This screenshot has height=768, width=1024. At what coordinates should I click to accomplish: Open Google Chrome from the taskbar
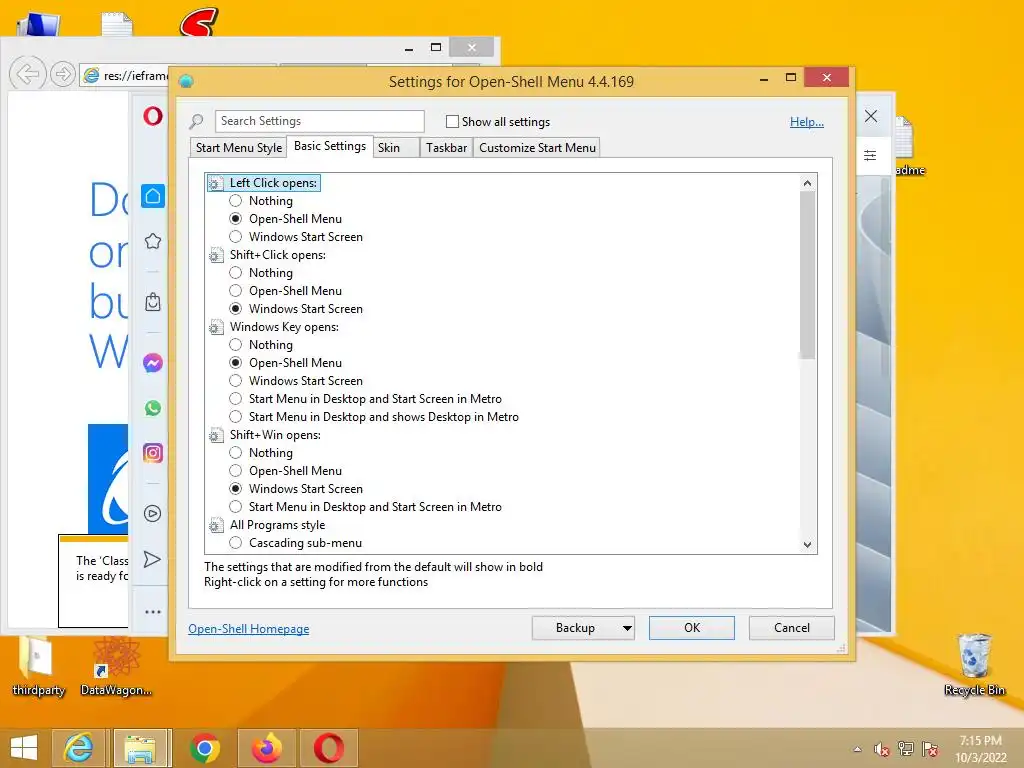(204, 748)
